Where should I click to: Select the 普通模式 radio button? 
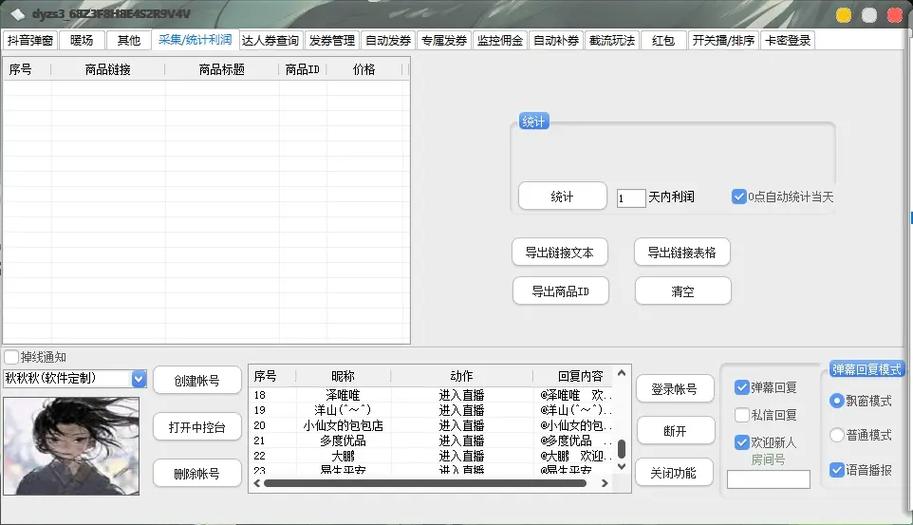tap(837, 435)
